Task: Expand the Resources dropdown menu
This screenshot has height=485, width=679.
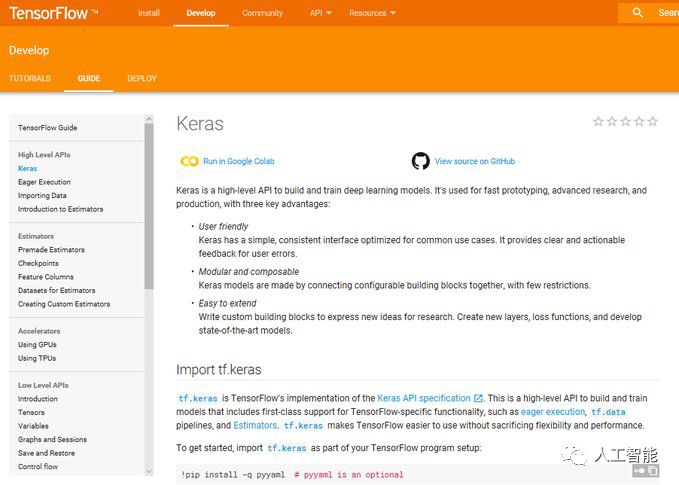Action: click(372, 13)
